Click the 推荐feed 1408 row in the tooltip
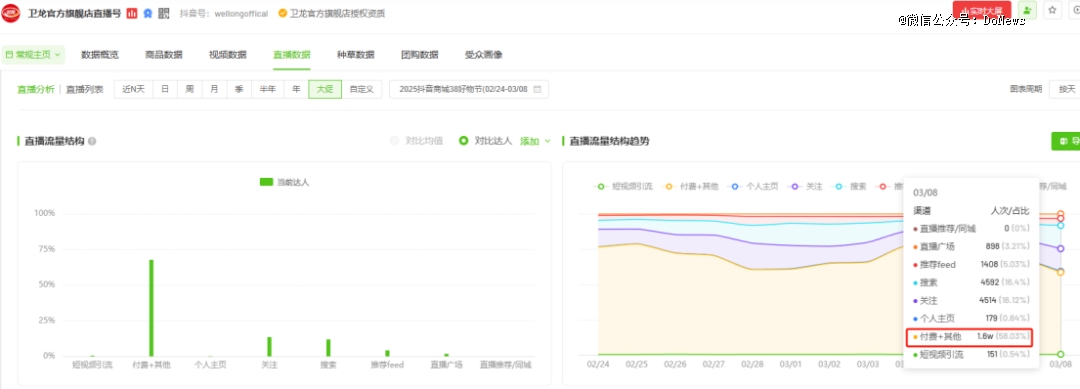 point(971,264)
